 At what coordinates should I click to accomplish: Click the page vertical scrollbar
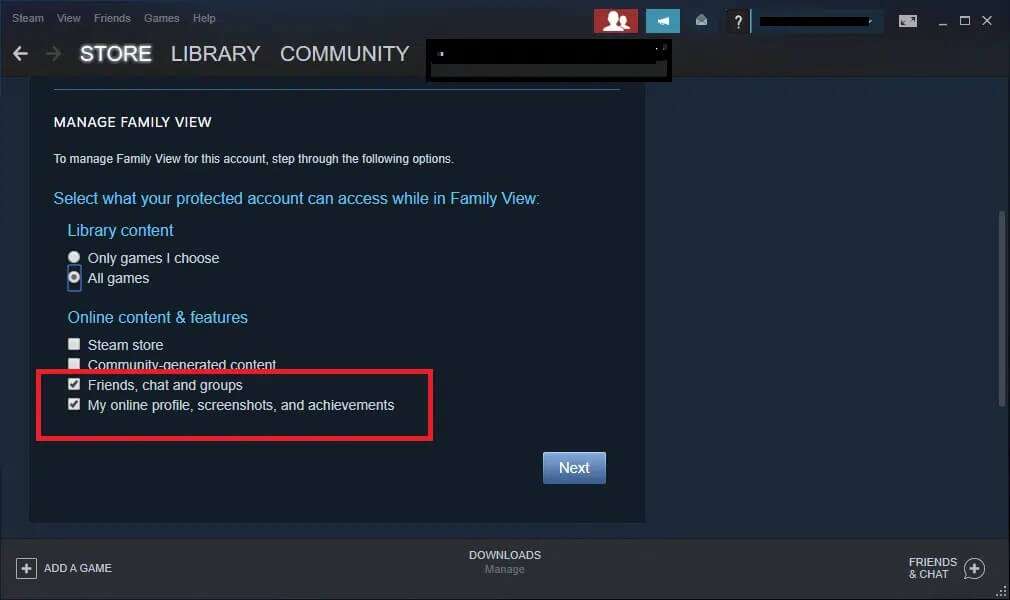pos(1002,308)
